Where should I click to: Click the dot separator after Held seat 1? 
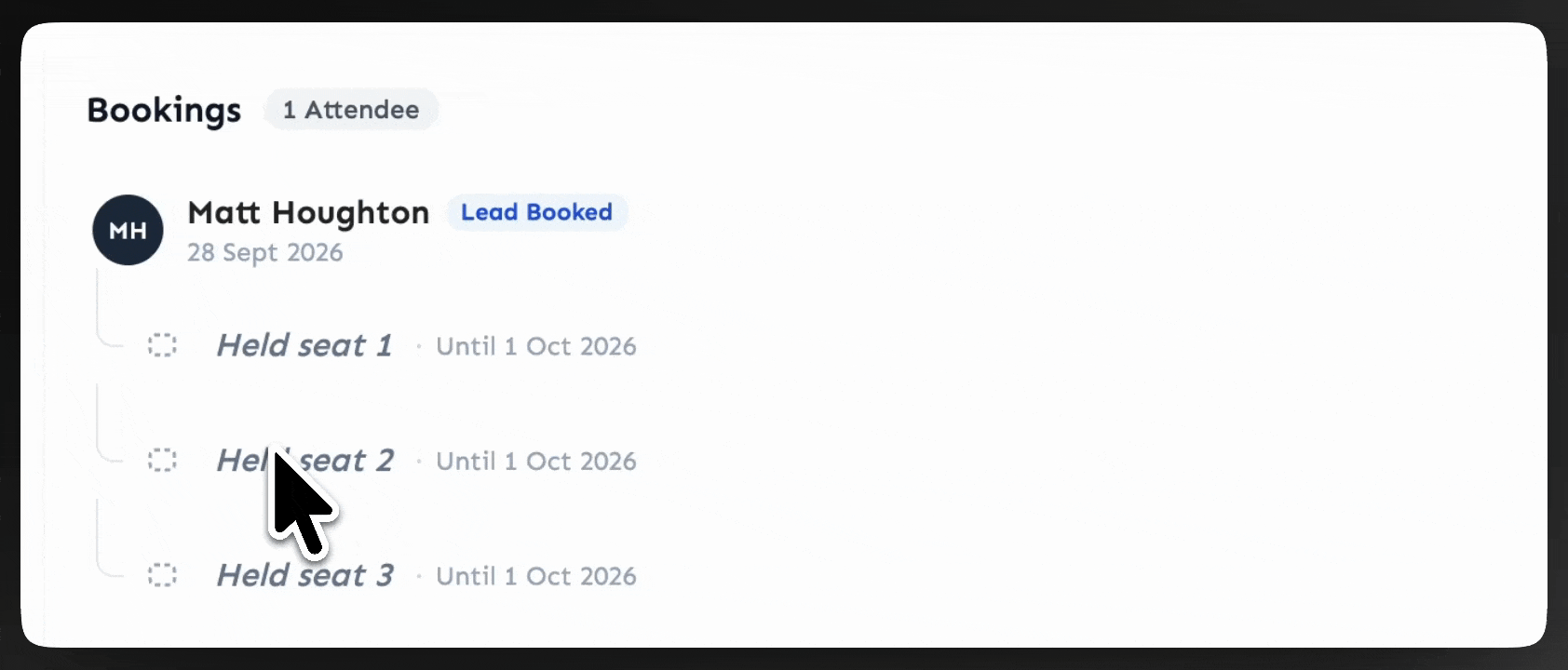pyautogui.click(x=419, y=346)
